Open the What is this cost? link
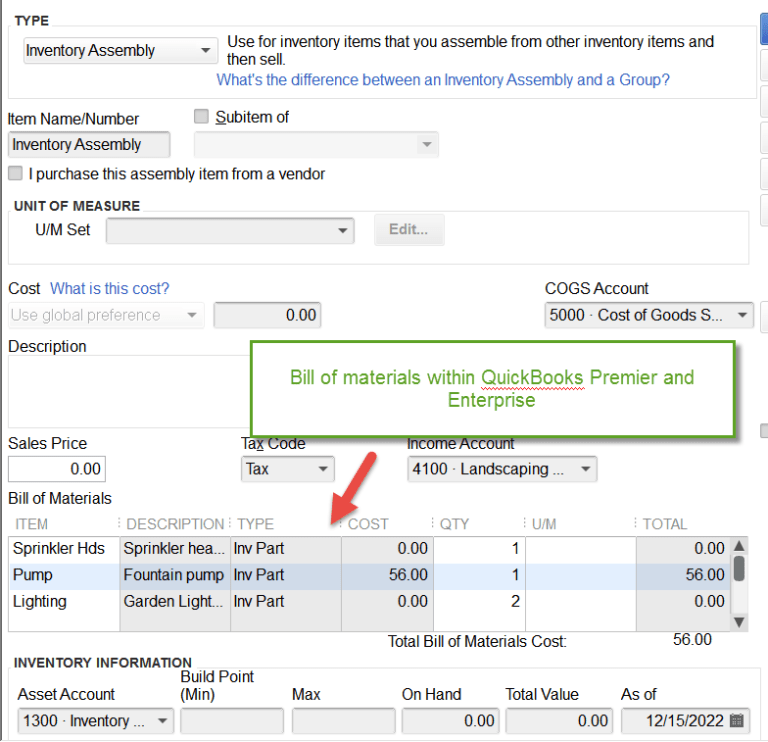The width and height of the screenshot is (768, 742). click(x=109, y=288)
